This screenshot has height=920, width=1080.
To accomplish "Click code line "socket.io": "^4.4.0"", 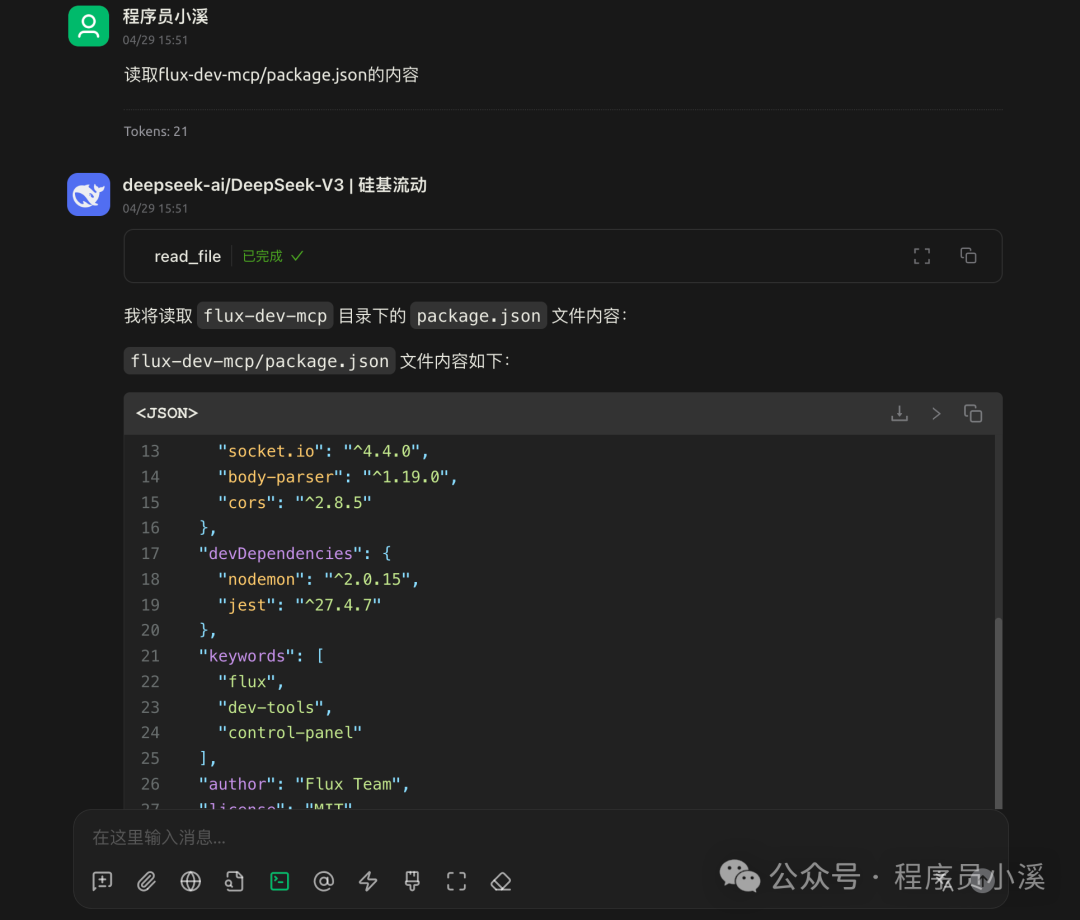I will tap(323, 451).
